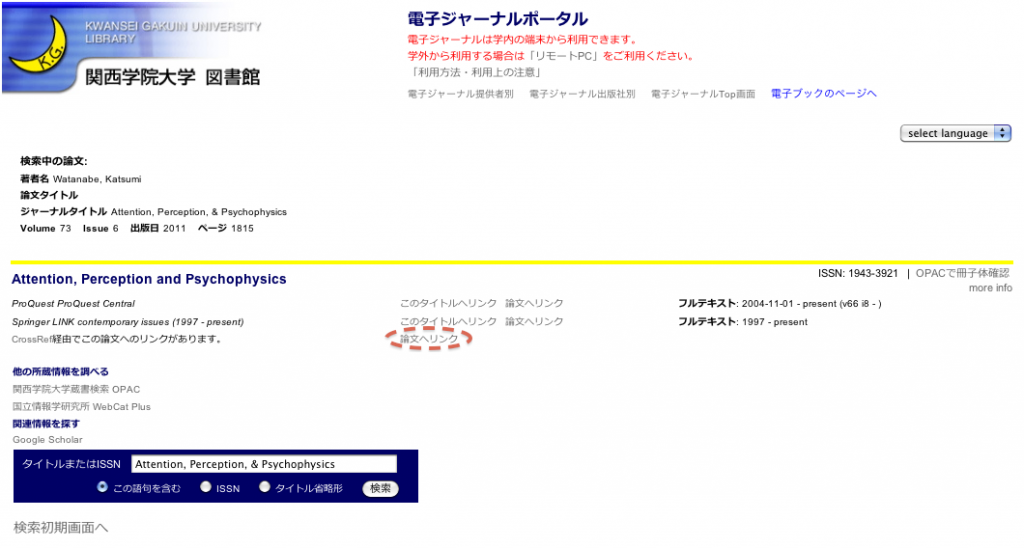Return via 検索初期画面へ link
The width and height of the screenshot is (1024, 548).
(x=60, y=527)
